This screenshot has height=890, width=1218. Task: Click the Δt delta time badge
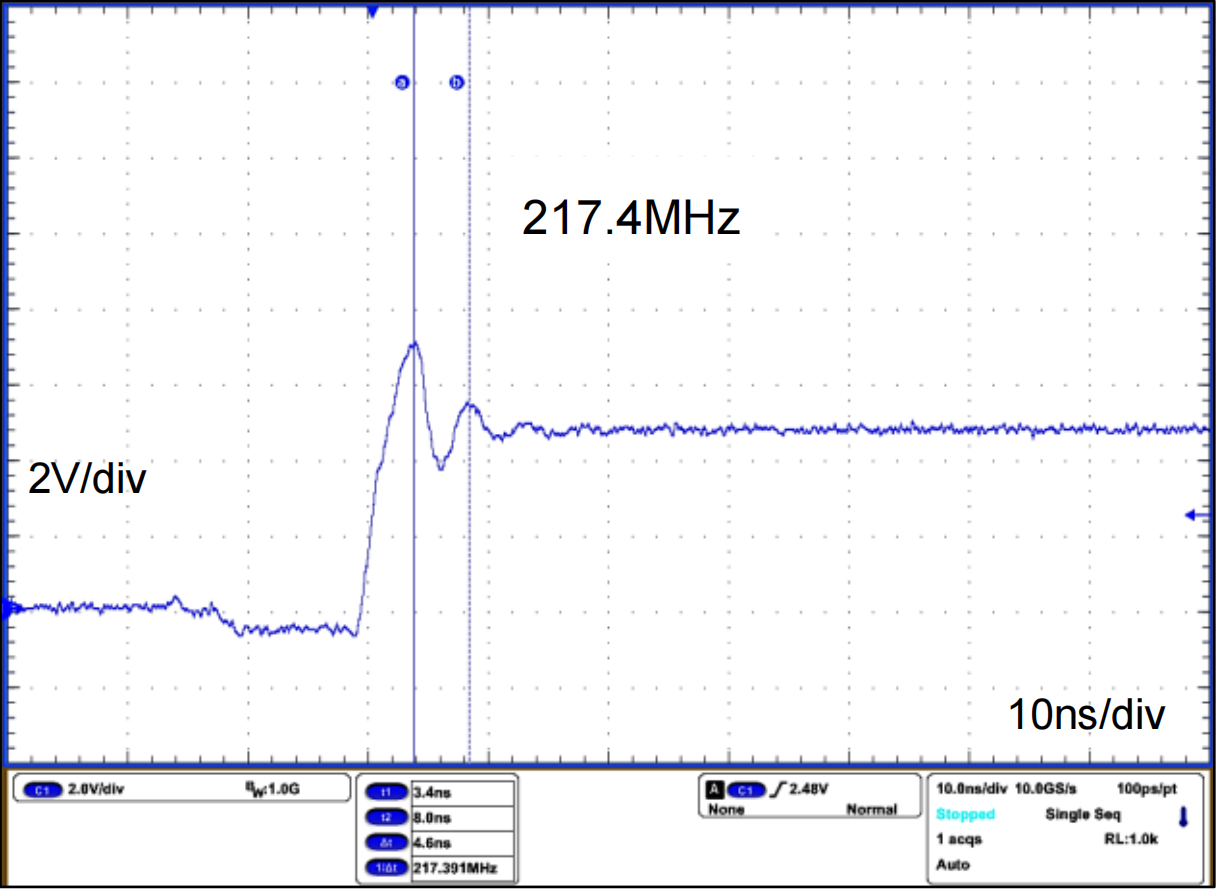pyautogui.click(x=386, y=842)
